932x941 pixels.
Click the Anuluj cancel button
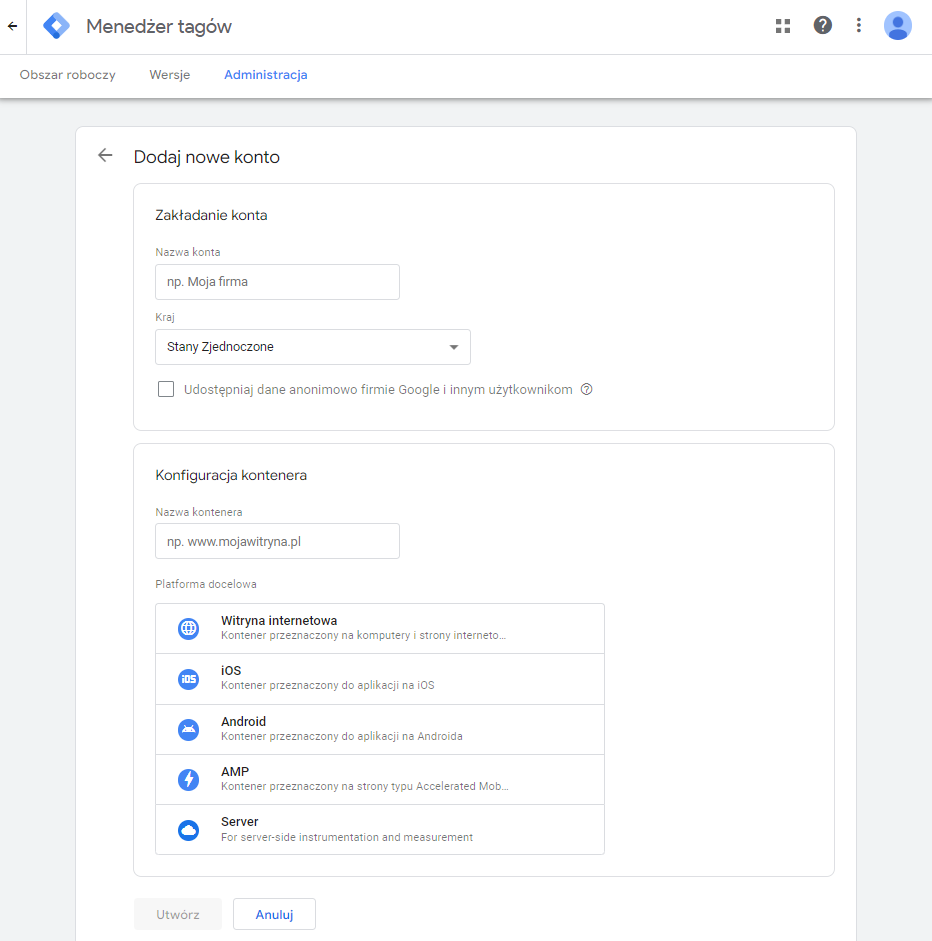[274, 914]
